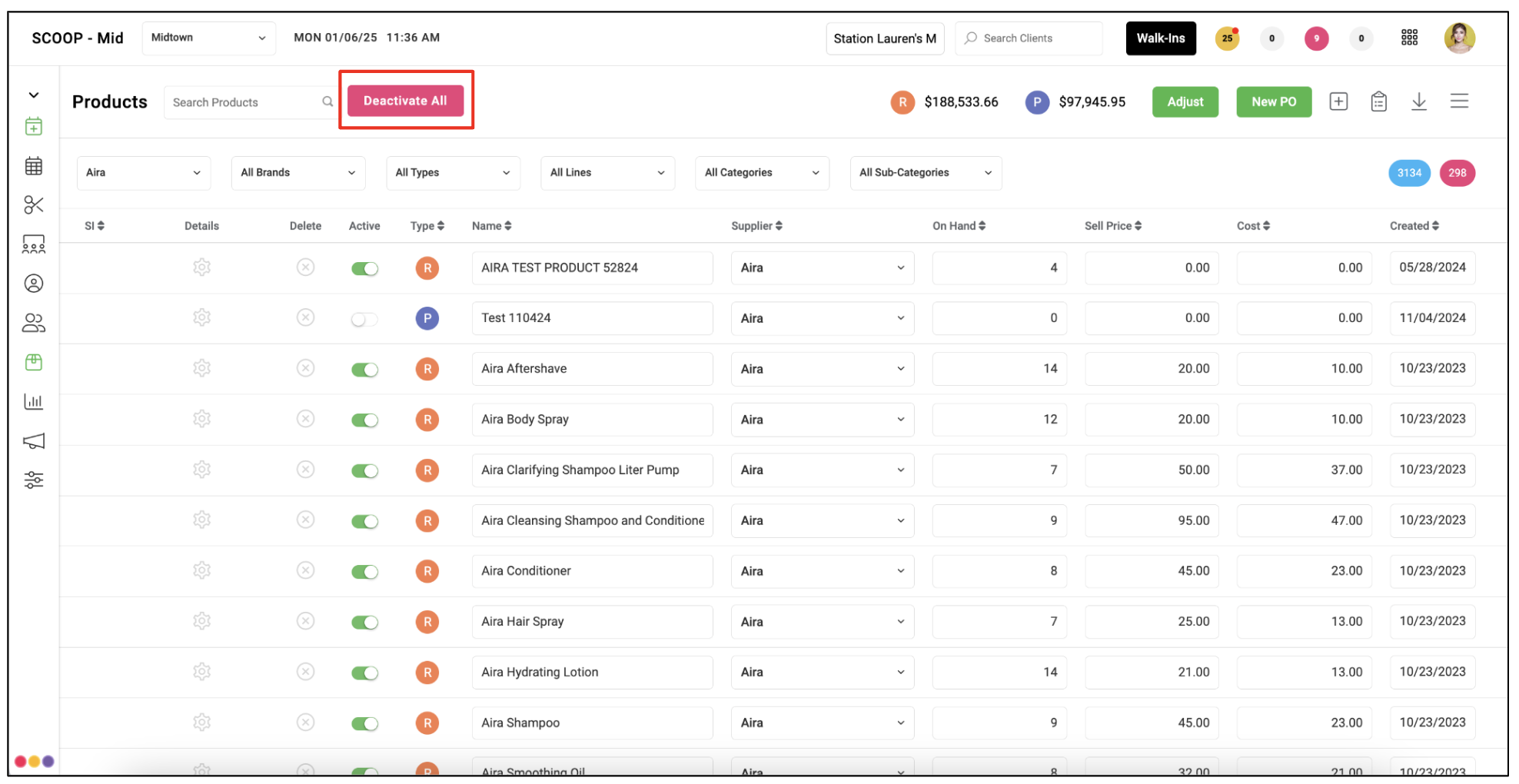Open the clipboard inventory icon
Screen dimensions: 1519x784
tap(1379, 101)
